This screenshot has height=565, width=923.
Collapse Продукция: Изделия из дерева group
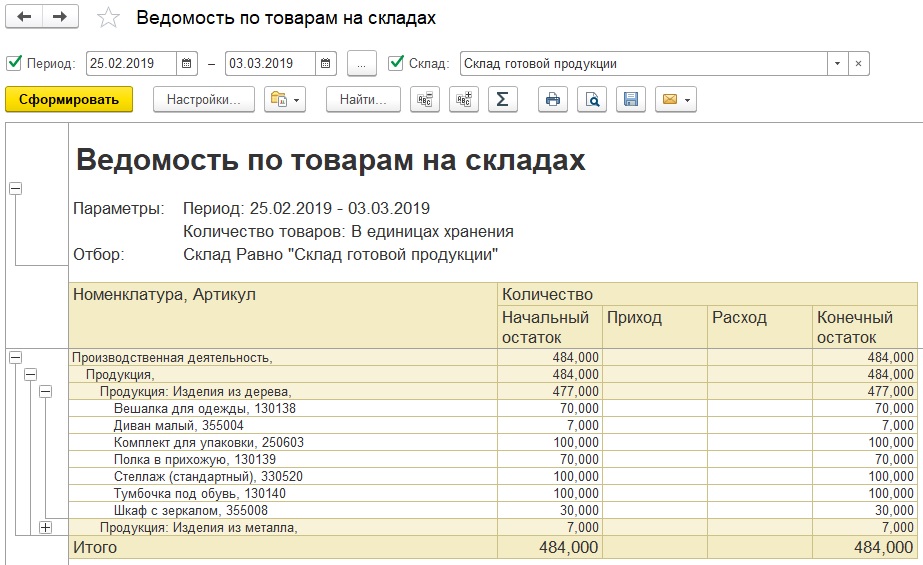click(45, 391)
